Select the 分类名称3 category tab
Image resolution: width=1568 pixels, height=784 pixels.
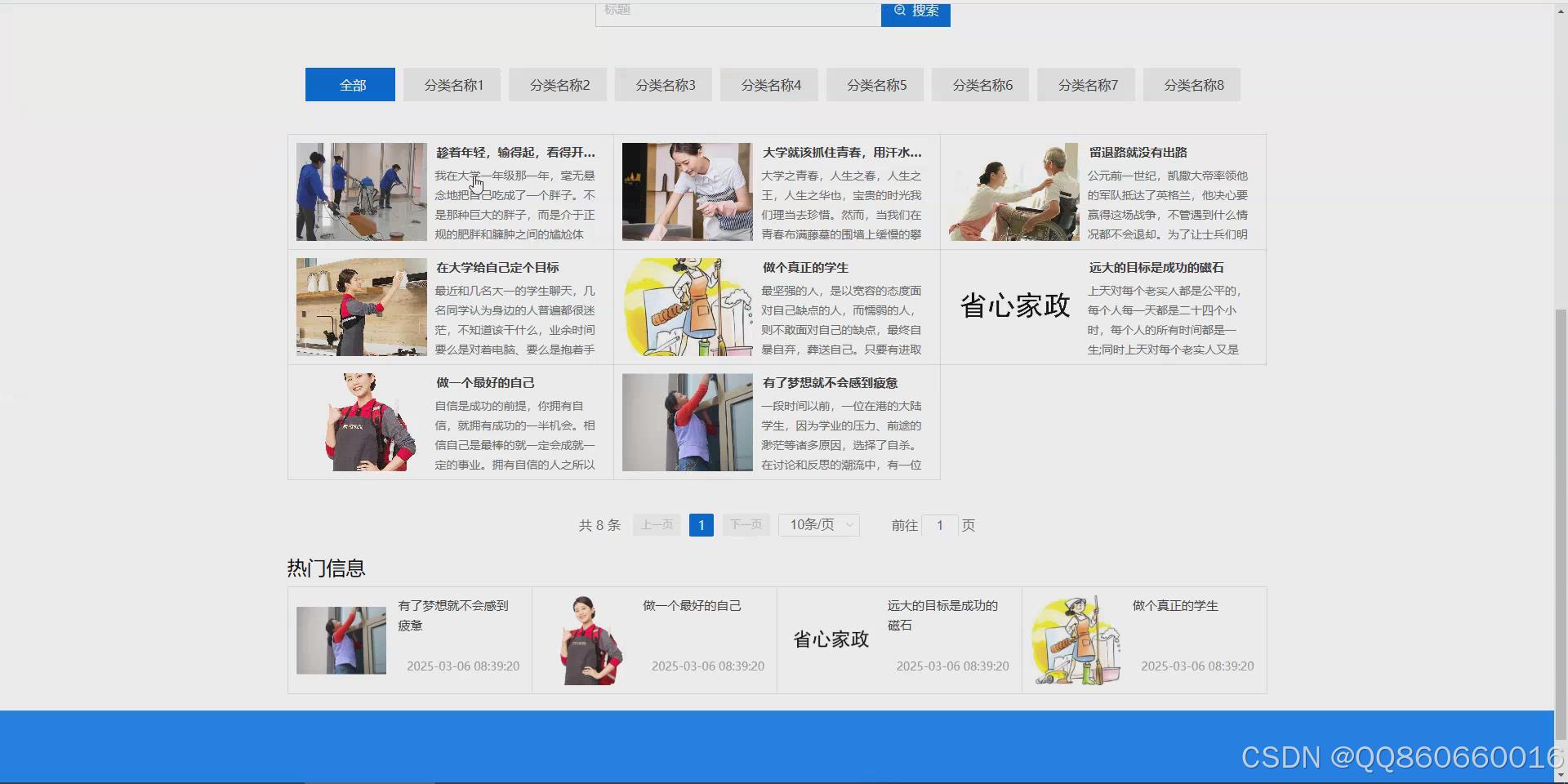click(662, 84)
